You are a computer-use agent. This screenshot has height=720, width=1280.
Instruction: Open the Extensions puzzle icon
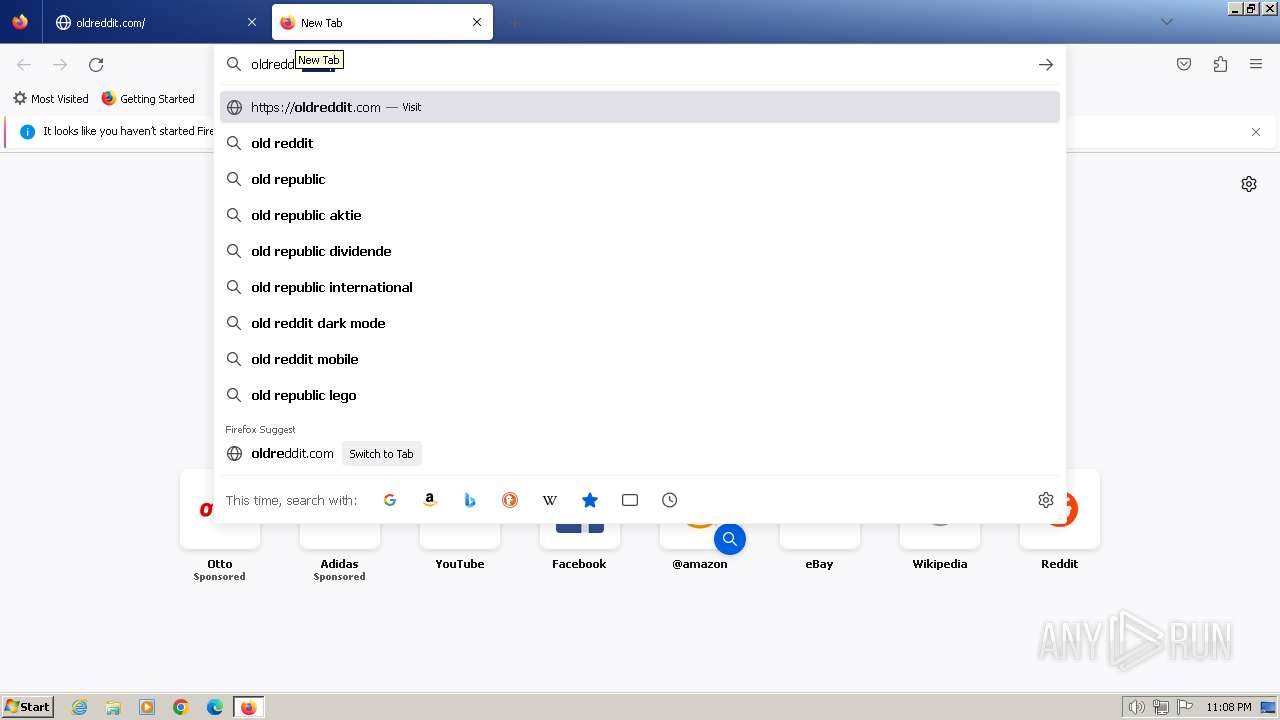(1220, 64)
